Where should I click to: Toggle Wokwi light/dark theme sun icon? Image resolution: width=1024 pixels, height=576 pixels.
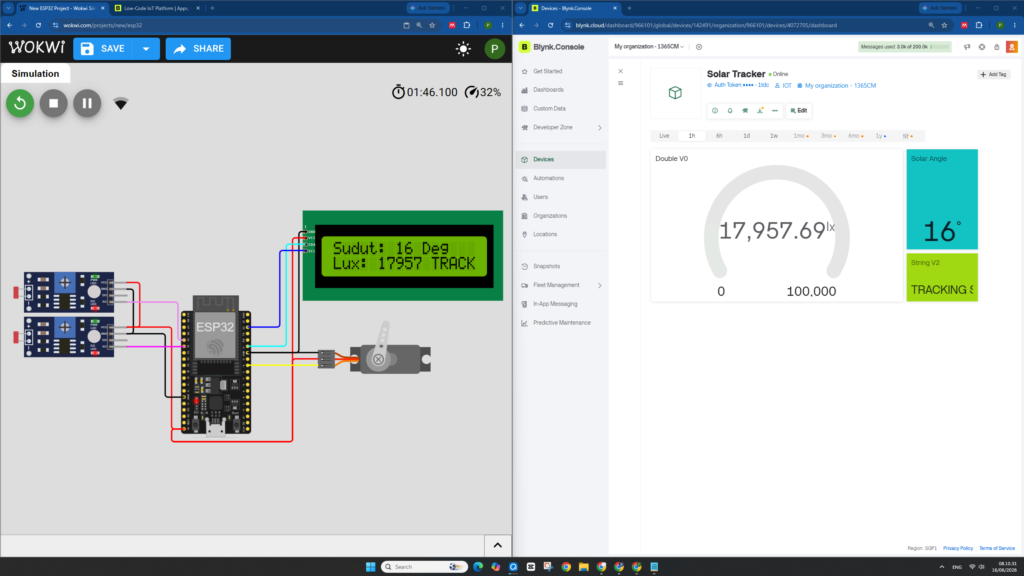click(463, 49)
